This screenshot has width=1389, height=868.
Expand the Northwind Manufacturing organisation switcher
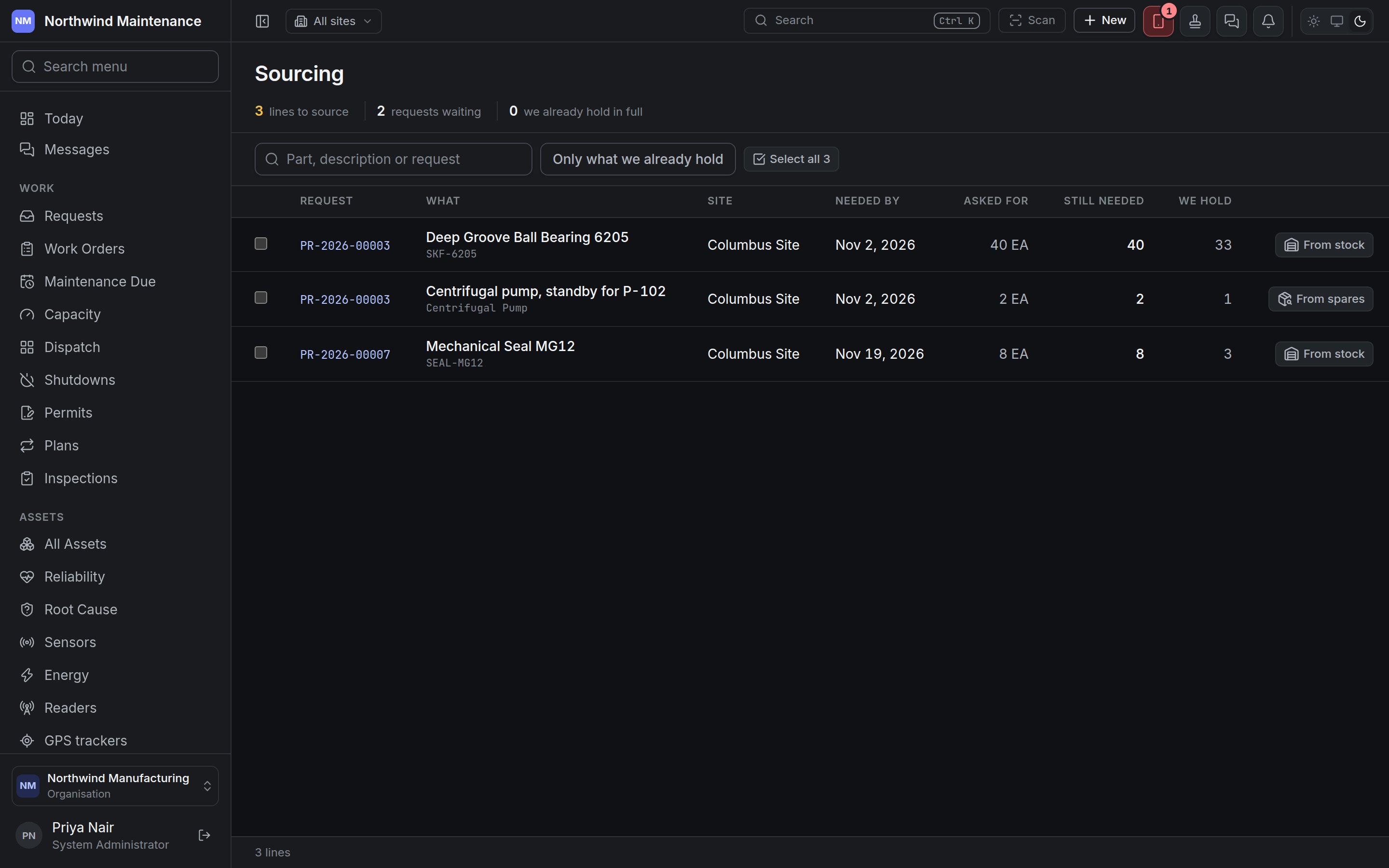tap(115, 786)
